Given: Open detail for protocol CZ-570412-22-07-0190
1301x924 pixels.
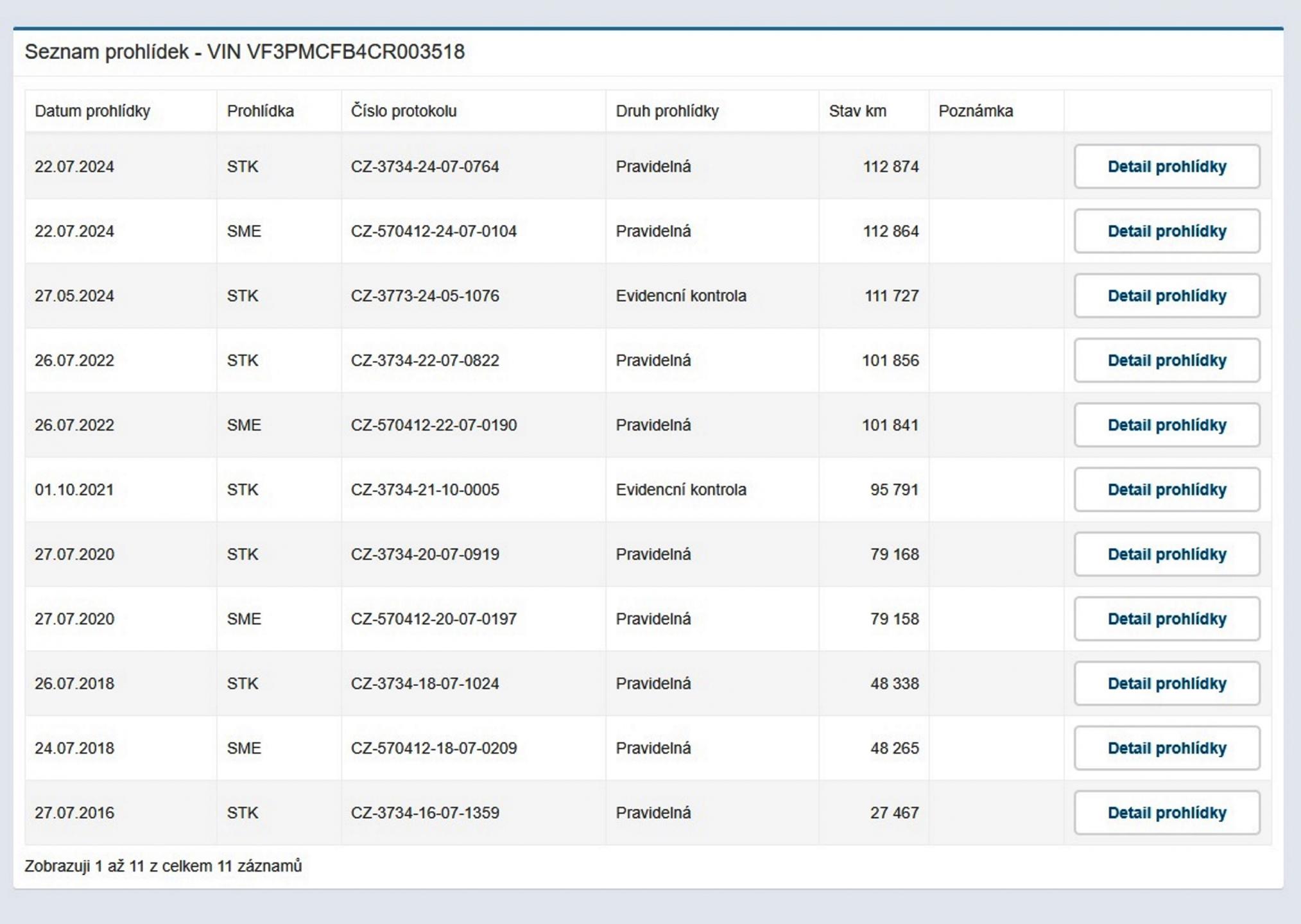Looking at the screenshot, I should click(1166, 425).
